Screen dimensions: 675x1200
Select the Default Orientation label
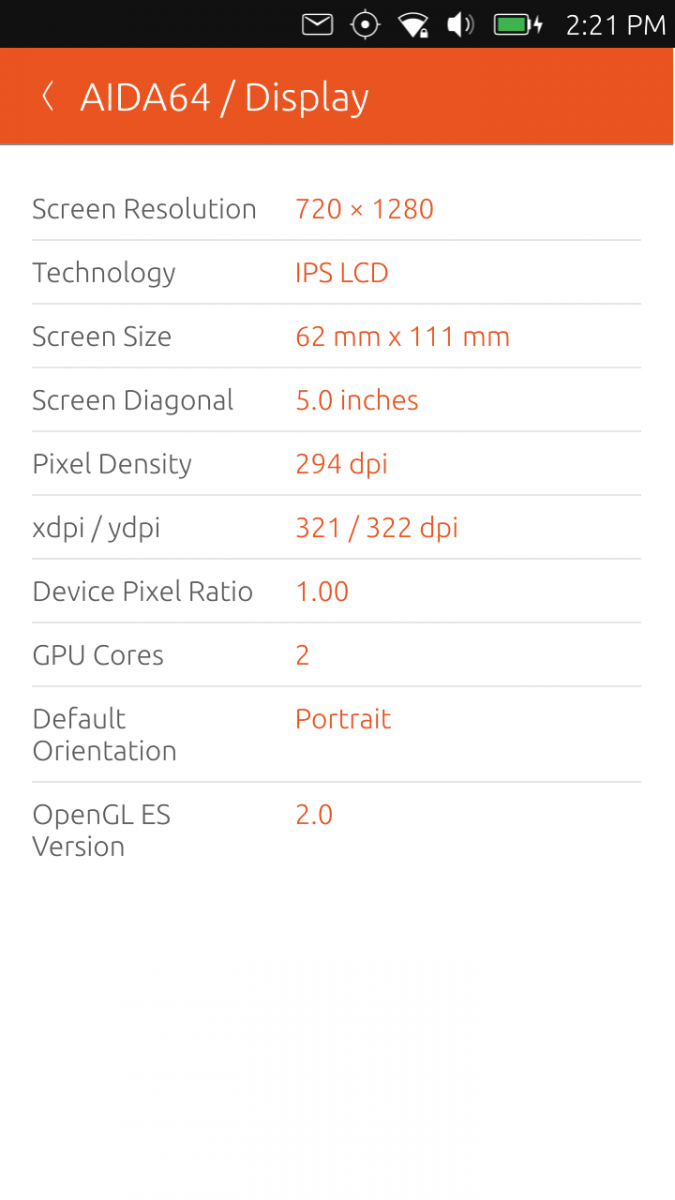click(x=104, y=734)
